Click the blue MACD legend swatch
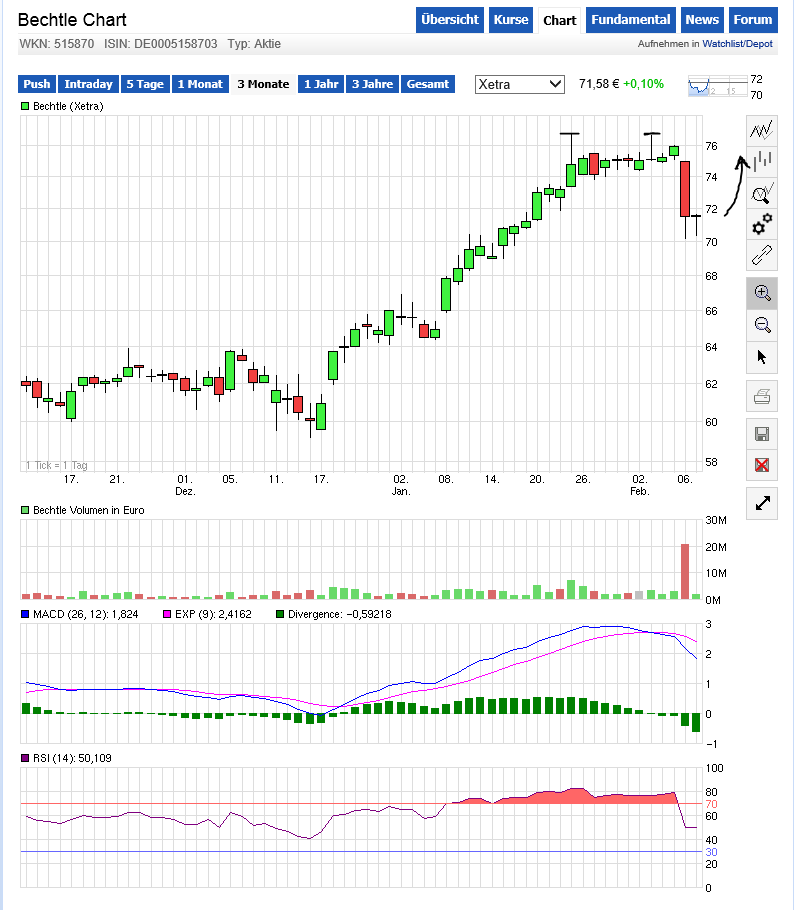 pos(25,614)
